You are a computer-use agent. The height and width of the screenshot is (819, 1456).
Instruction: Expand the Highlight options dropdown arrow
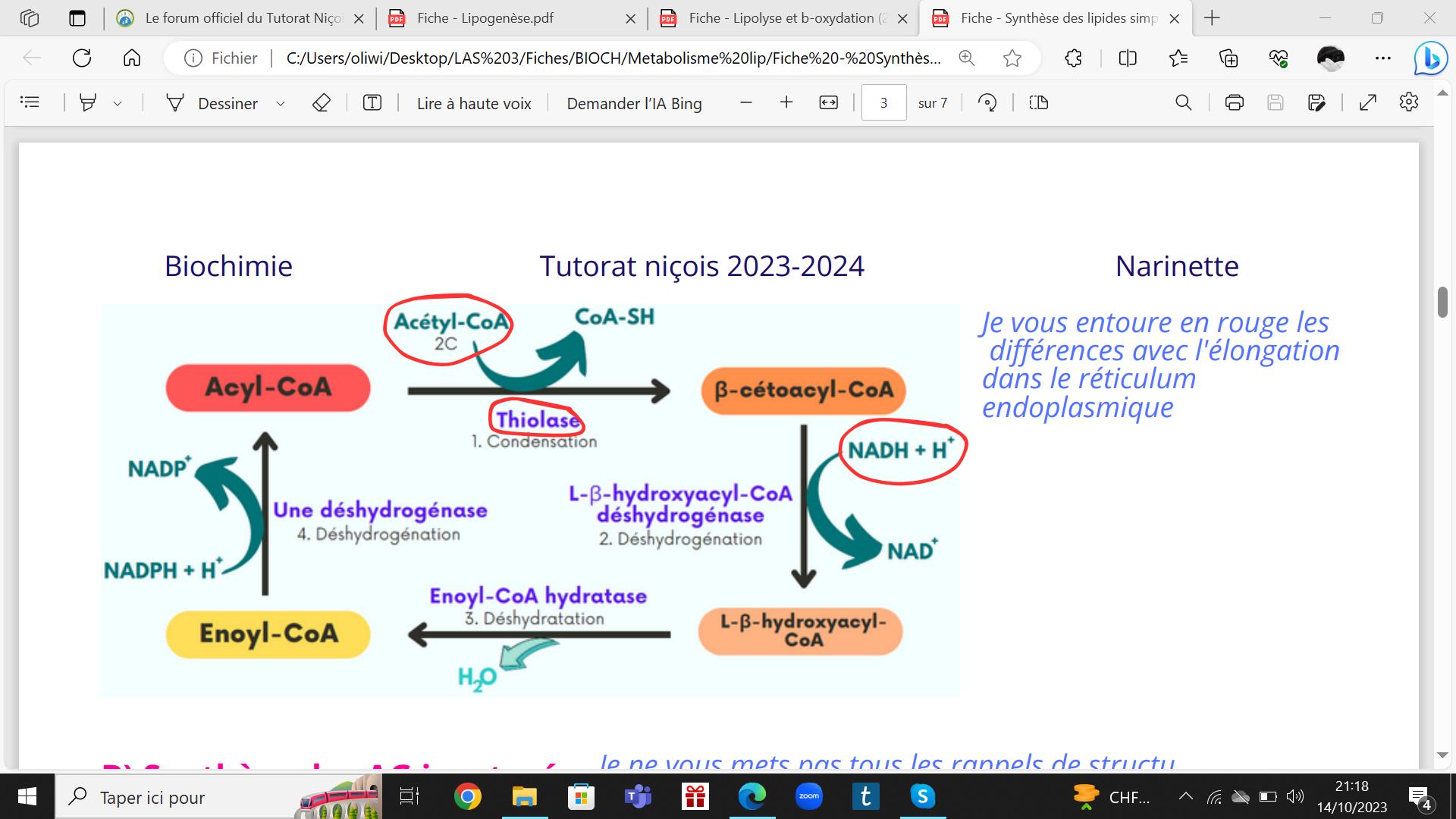click(118, 103)
